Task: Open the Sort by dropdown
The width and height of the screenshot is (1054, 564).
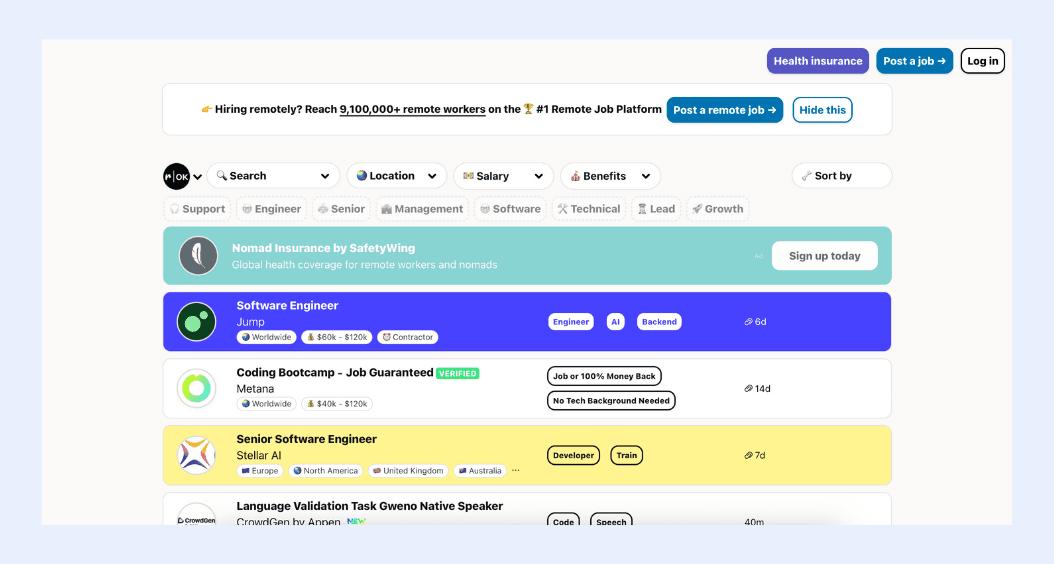Action: [x=842, y=175]
